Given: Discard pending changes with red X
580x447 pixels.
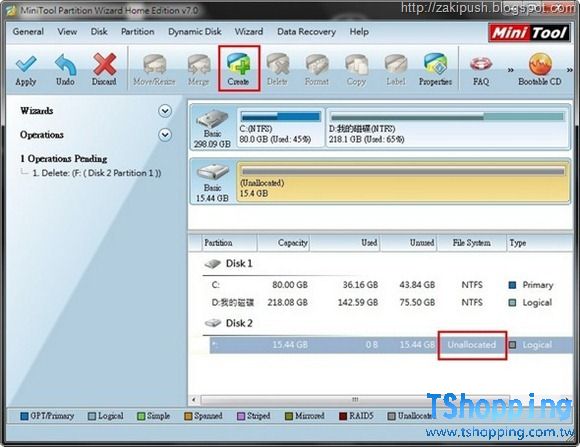Looking at the screenshot, I should pyautogui.click(x=104, y=70).
